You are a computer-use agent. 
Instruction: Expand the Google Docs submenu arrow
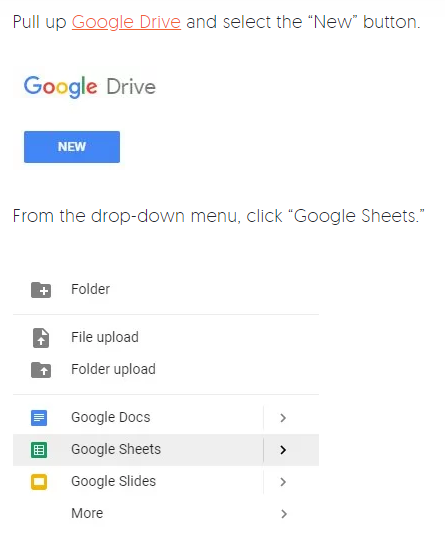[x=283, y=418]
